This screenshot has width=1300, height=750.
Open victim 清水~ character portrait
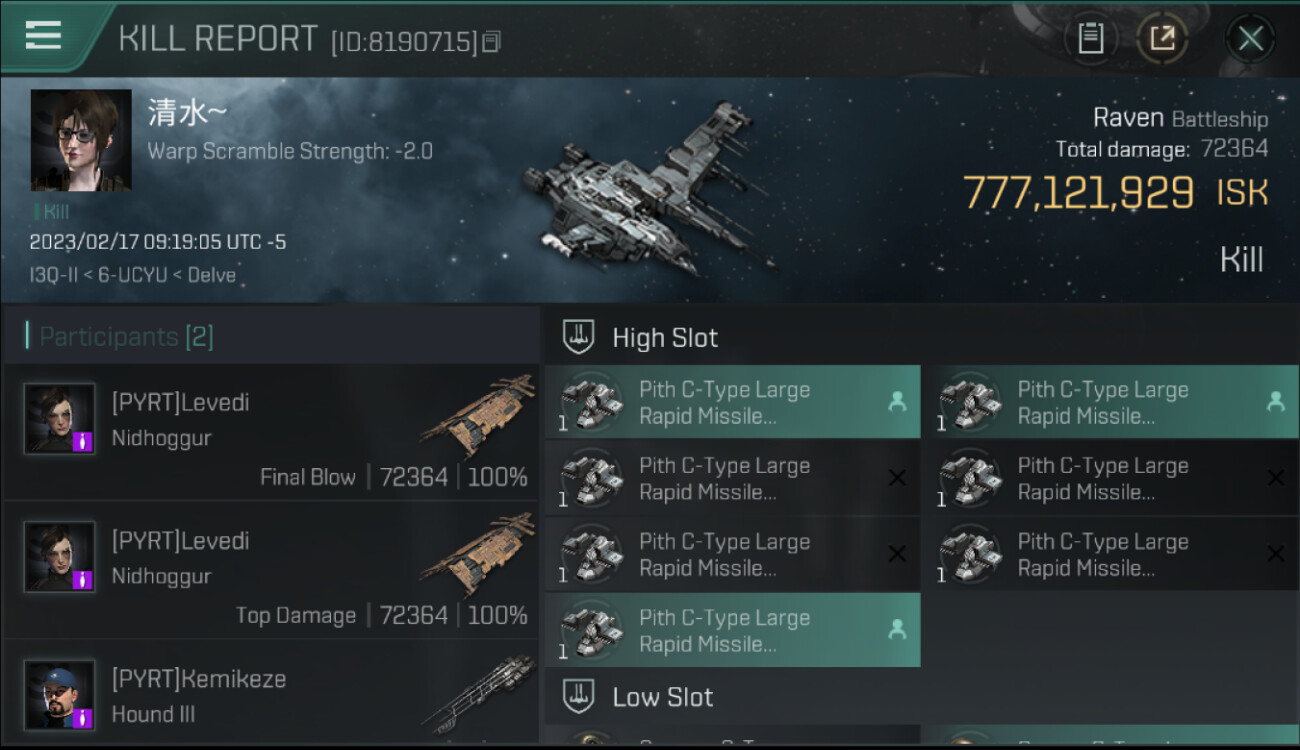click(x=81, y=140)
